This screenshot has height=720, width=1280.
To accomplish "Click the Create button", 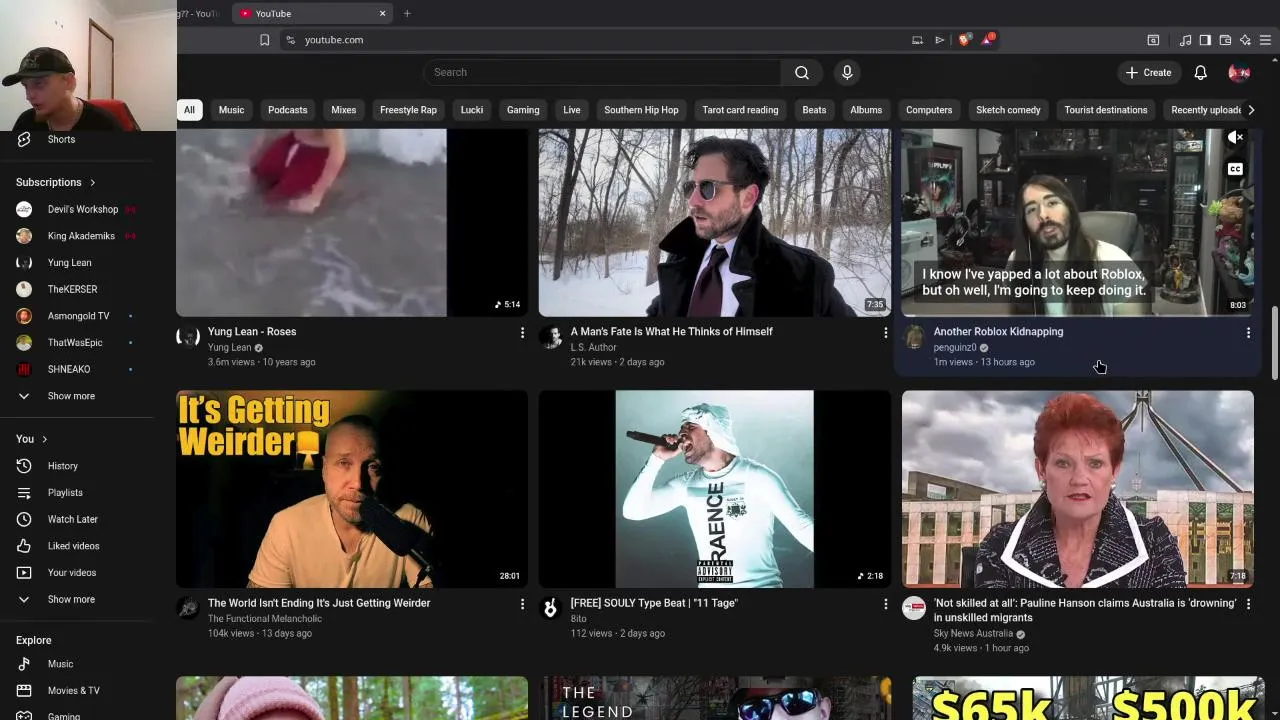I will (x=1148, y=72).
